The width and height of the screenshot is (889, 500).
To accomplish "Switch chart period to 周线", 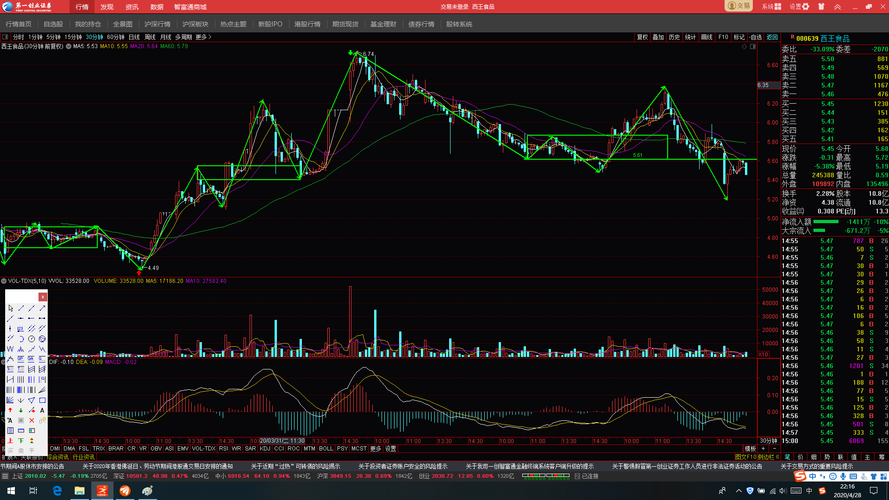I will pyautogui.click(x=150, y=37).
